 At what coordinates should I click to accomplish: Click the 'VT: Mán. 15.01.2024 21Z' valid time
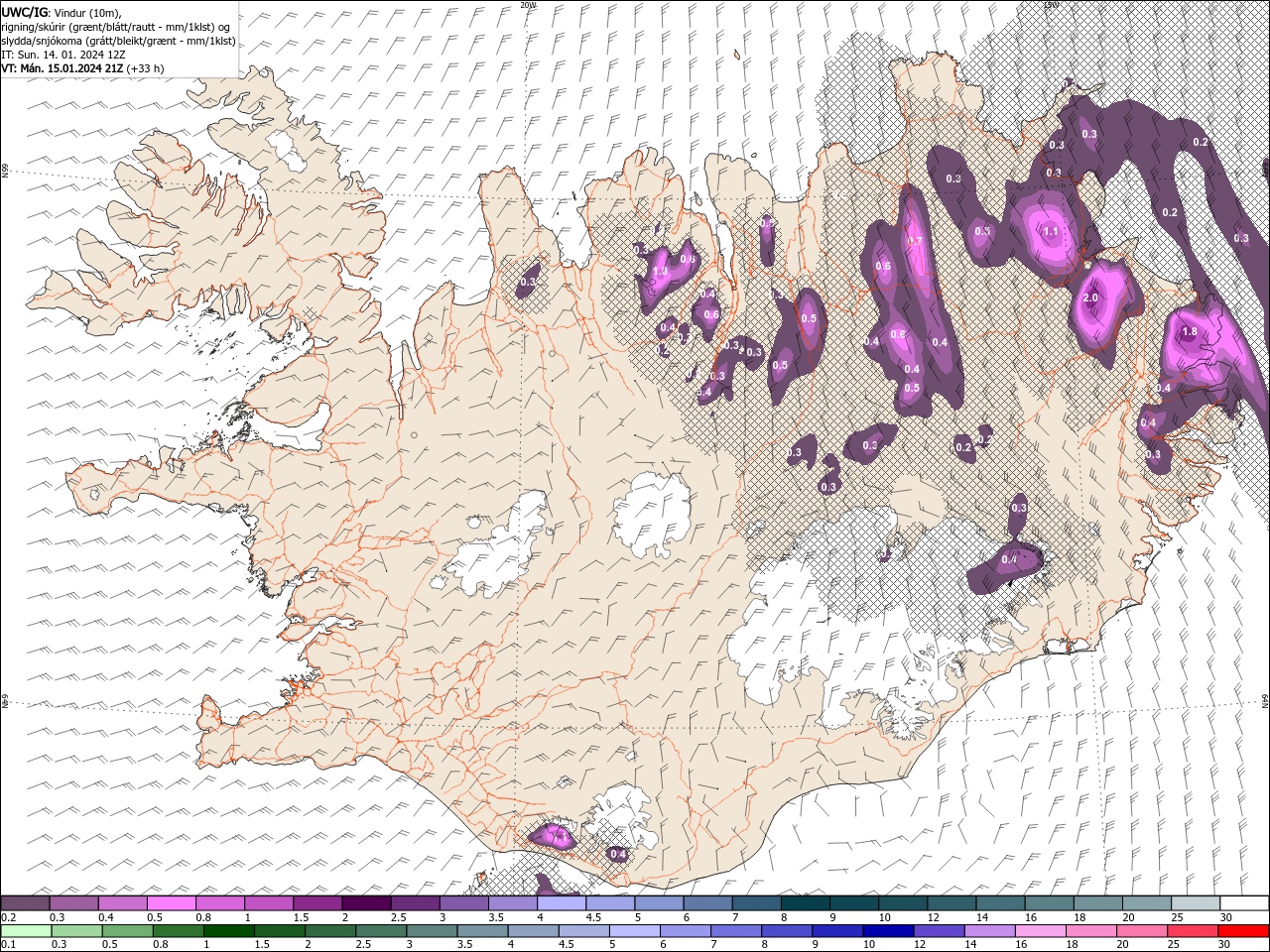coord(62,68)
